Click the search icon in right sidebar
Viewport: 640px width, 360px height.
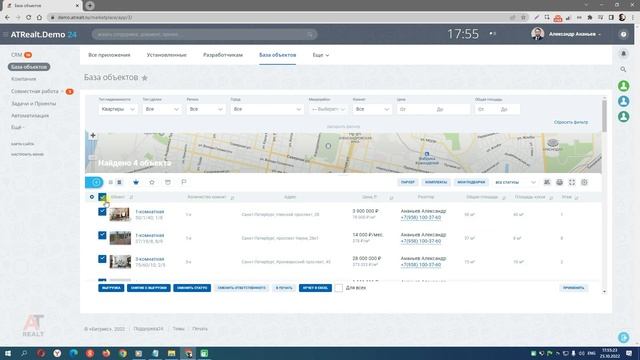click(x=623, y=69)
